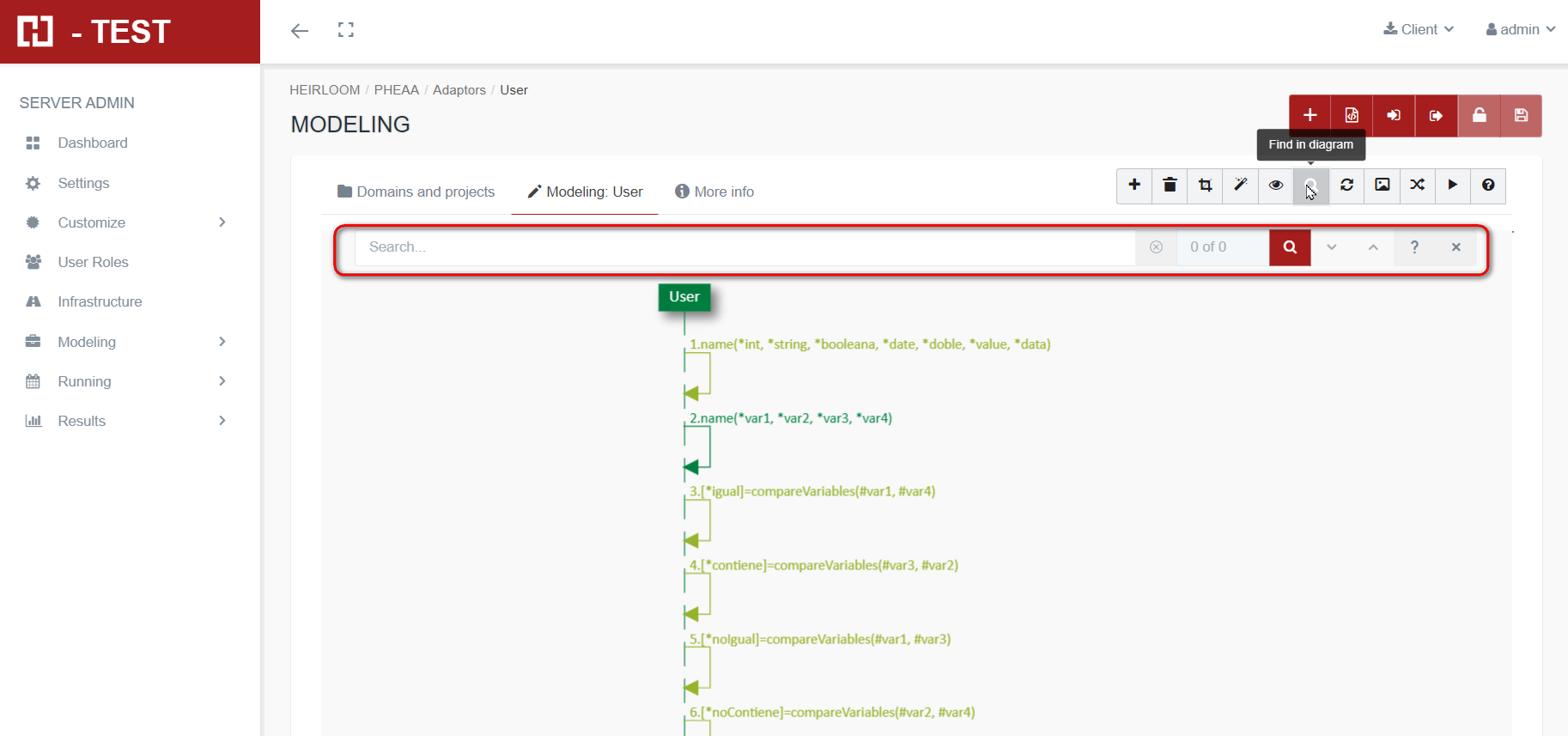
Task: Click into the Search input field
Action: click(744, 247)
